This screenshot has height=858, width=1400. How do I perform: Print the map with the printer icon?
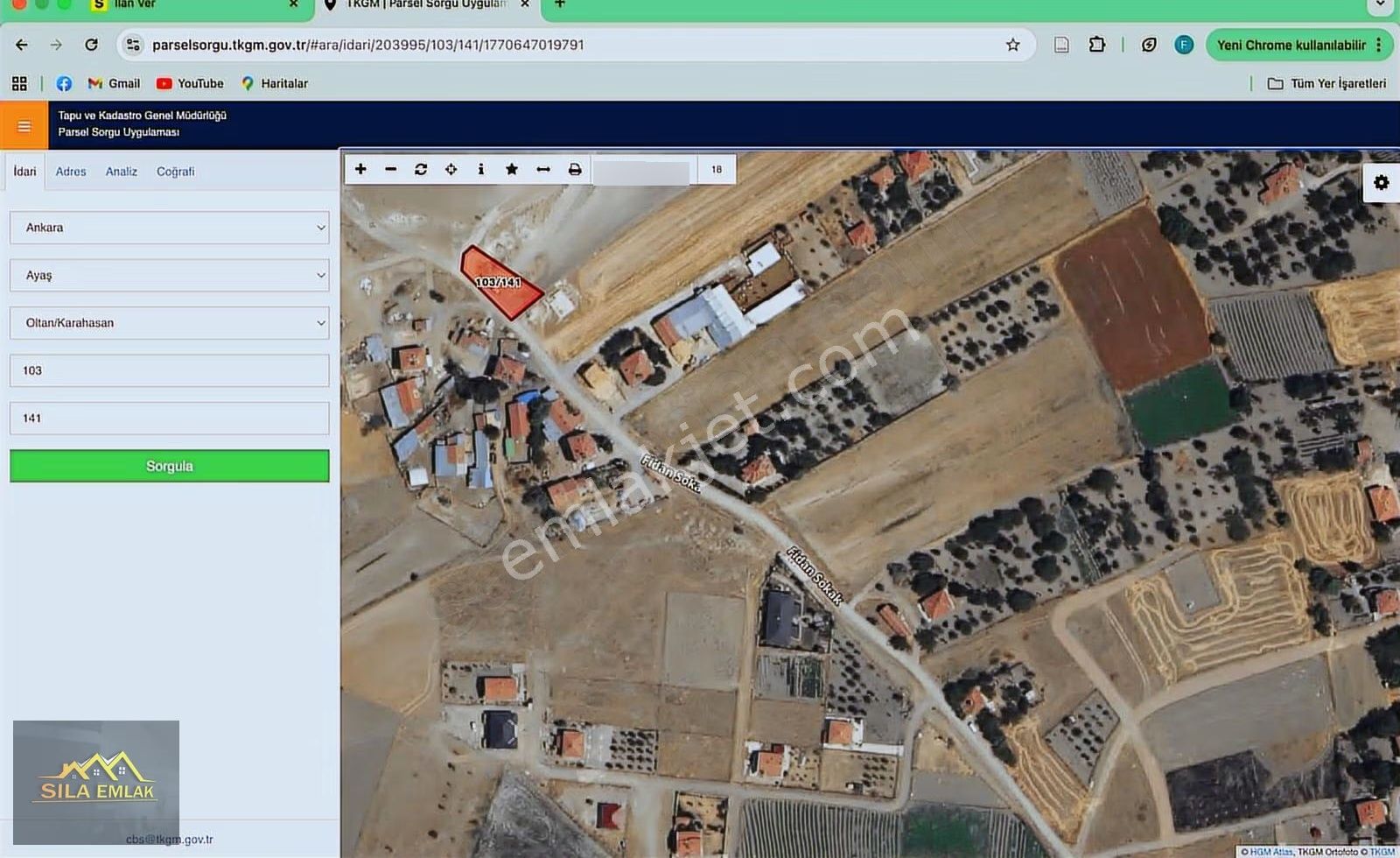tap(575, 169)
